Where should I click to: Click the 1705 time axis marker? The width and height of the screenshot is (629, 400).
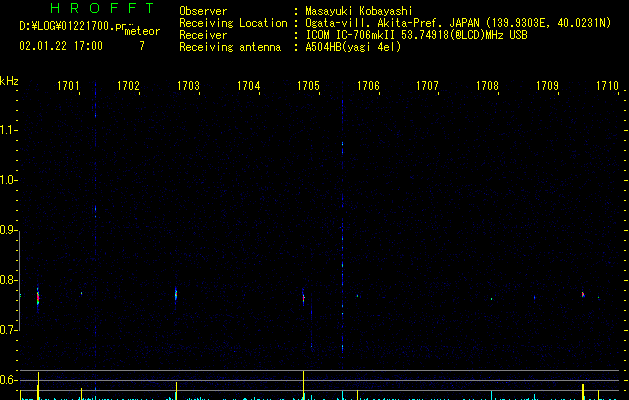308,86
